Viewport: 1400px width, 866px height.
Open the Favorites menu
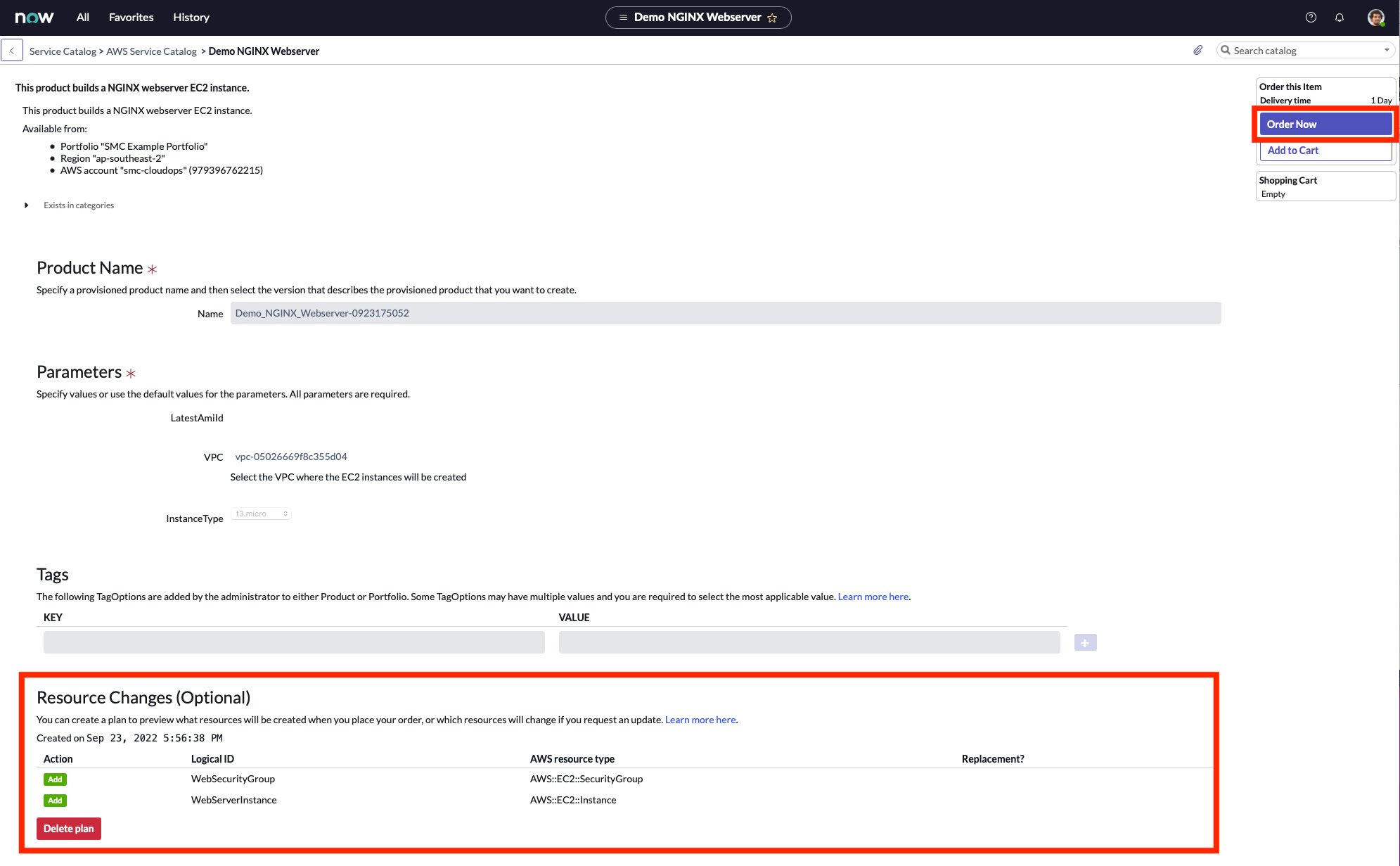(131, 18)
